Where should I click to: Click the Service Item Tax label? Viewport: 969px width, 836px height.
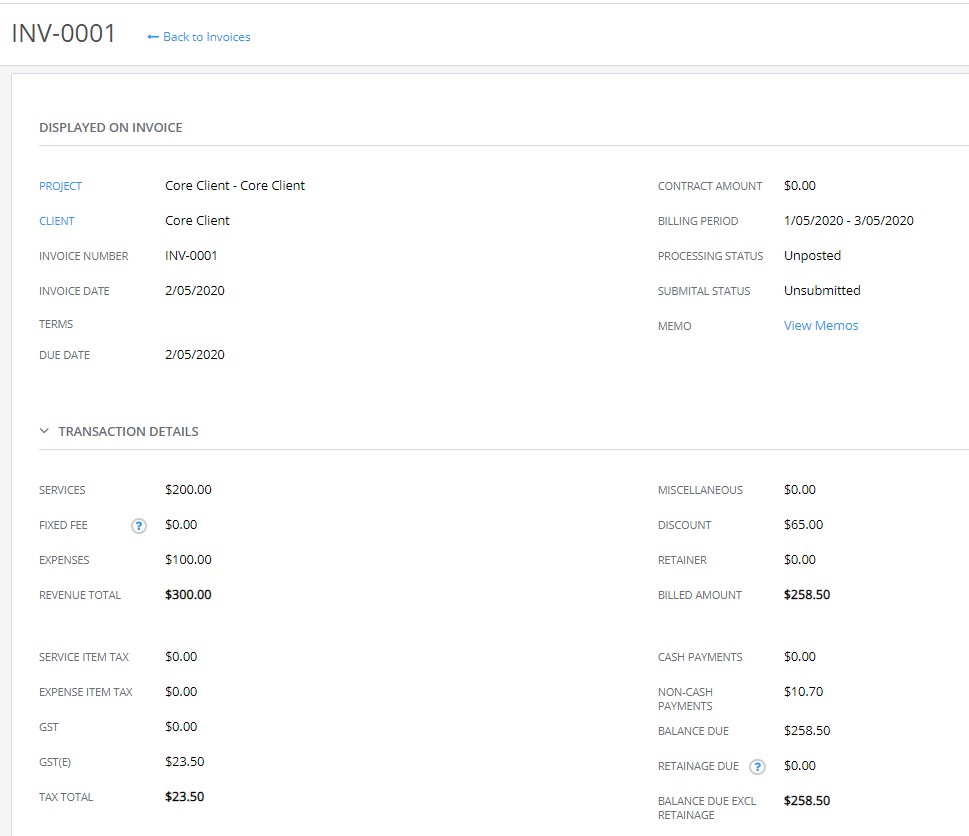[84, 657]
